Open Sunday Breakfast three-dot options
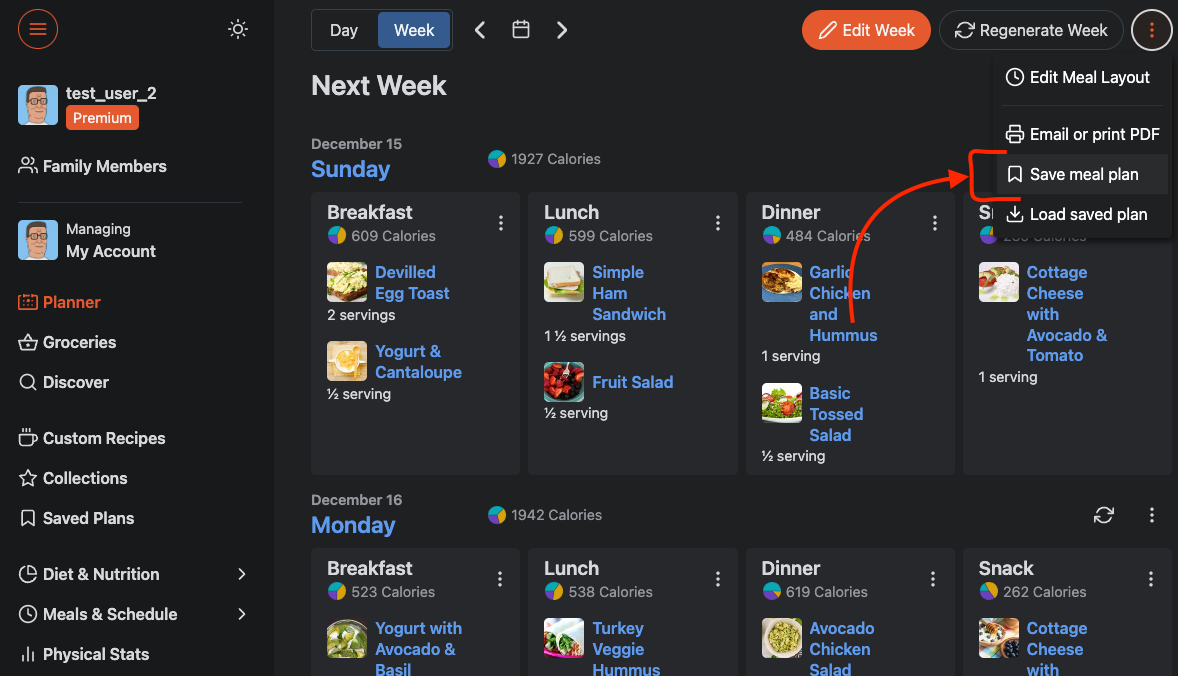 (x=501, y=223)
